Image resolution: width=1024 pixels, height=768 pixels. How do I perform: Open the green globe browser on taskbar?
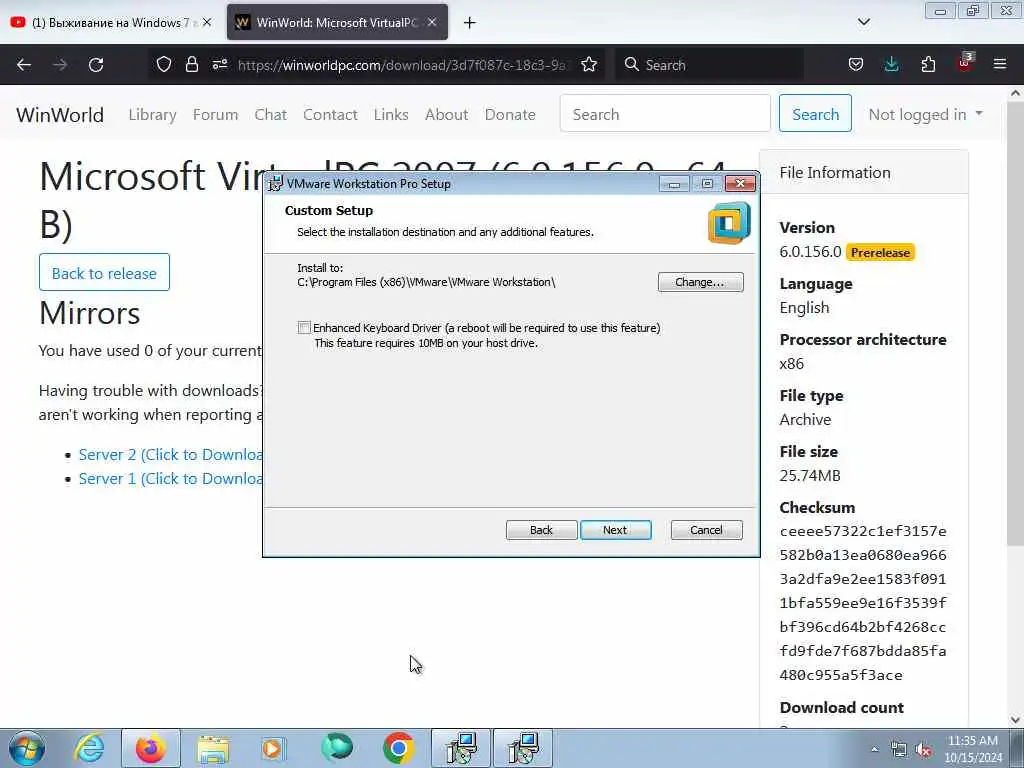pyautogui.click(x=336, y=748)
